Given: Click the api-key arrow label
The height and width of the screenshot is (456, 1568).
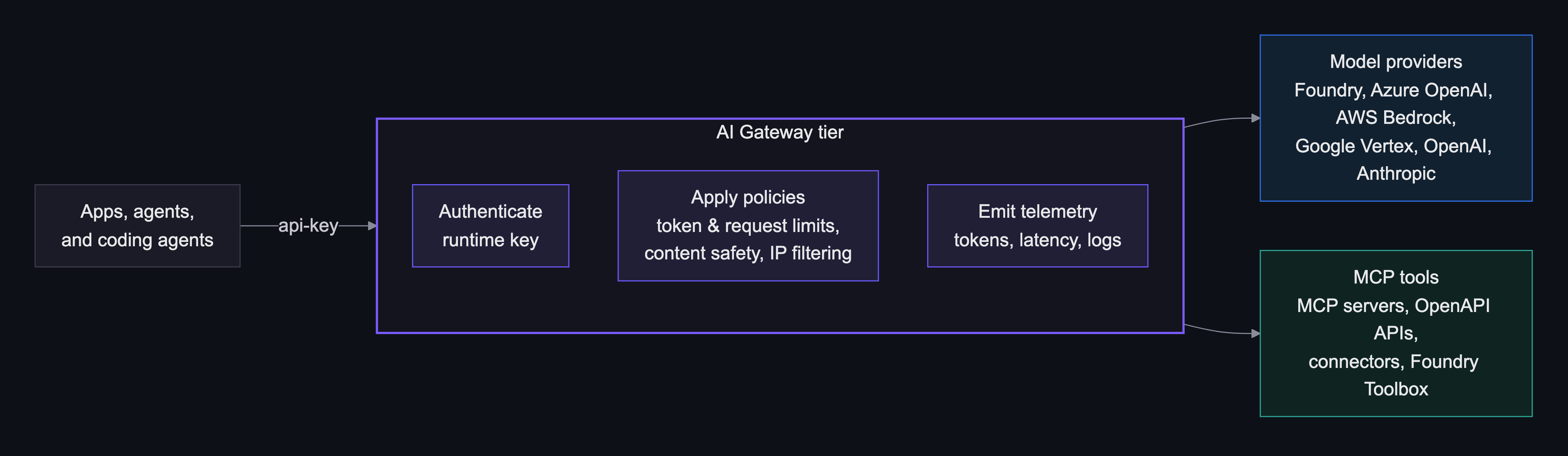Looking at the screenshot, I should tap(308, 225).
